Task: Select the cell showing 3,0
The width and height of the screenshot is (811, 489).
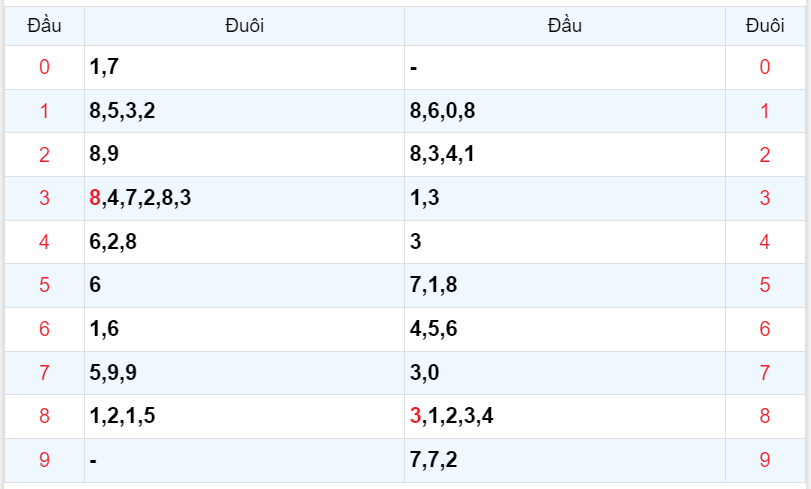Action: (x=425, y=373)
